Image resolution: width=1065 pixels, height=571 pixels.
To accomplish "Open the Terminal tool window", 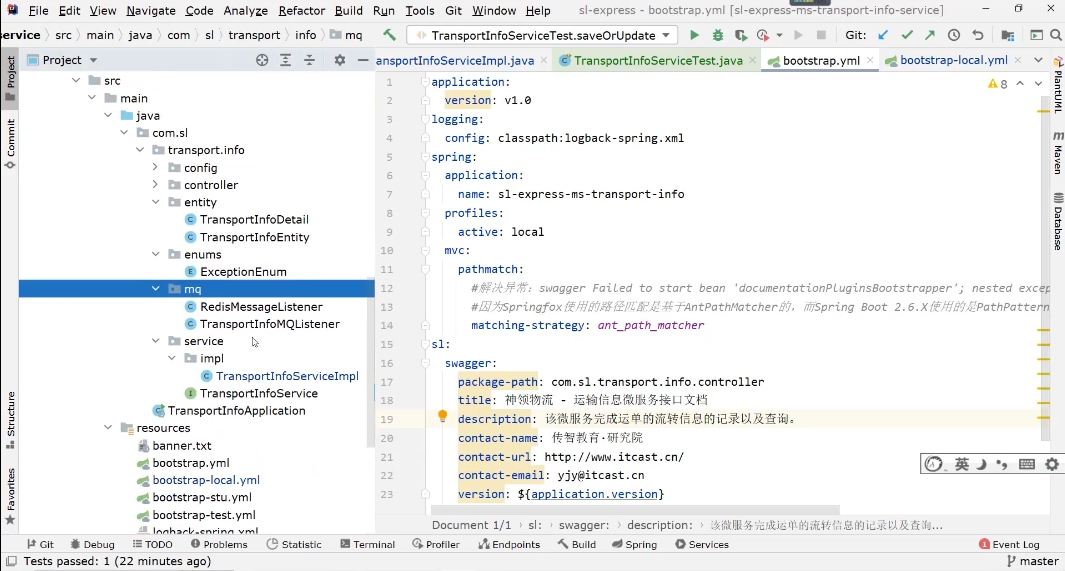I will coord(367,545).
